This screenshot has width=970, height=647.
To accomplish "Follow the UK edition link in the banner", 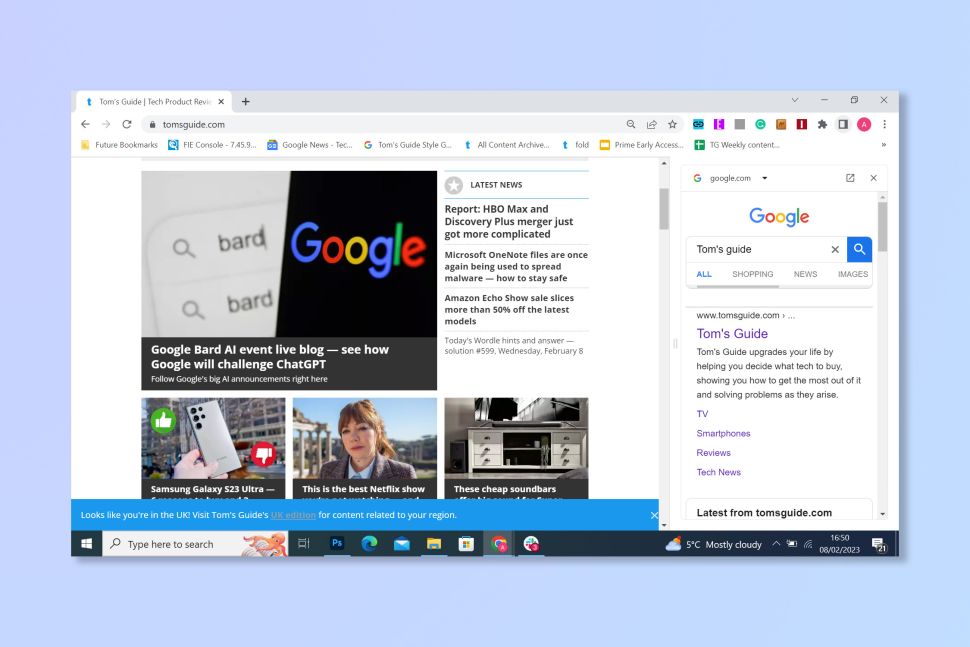I will 293,515.
